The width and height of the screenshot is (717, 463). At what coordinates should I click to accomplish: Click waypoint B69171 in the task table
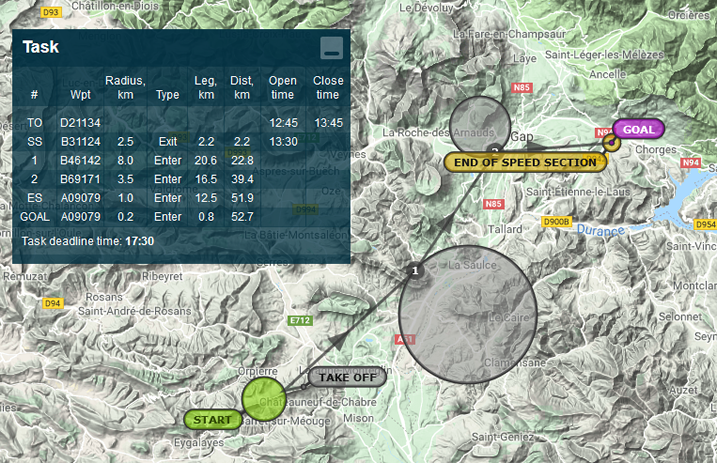tap(80, 178)
